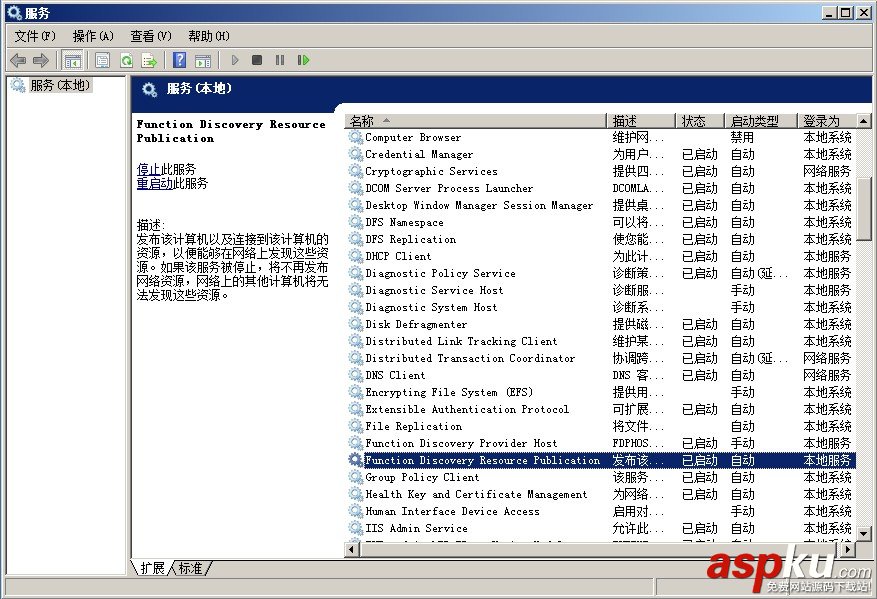Select Encrypting File System (EFS) row

pyautogui.click(x=600, y=392)
